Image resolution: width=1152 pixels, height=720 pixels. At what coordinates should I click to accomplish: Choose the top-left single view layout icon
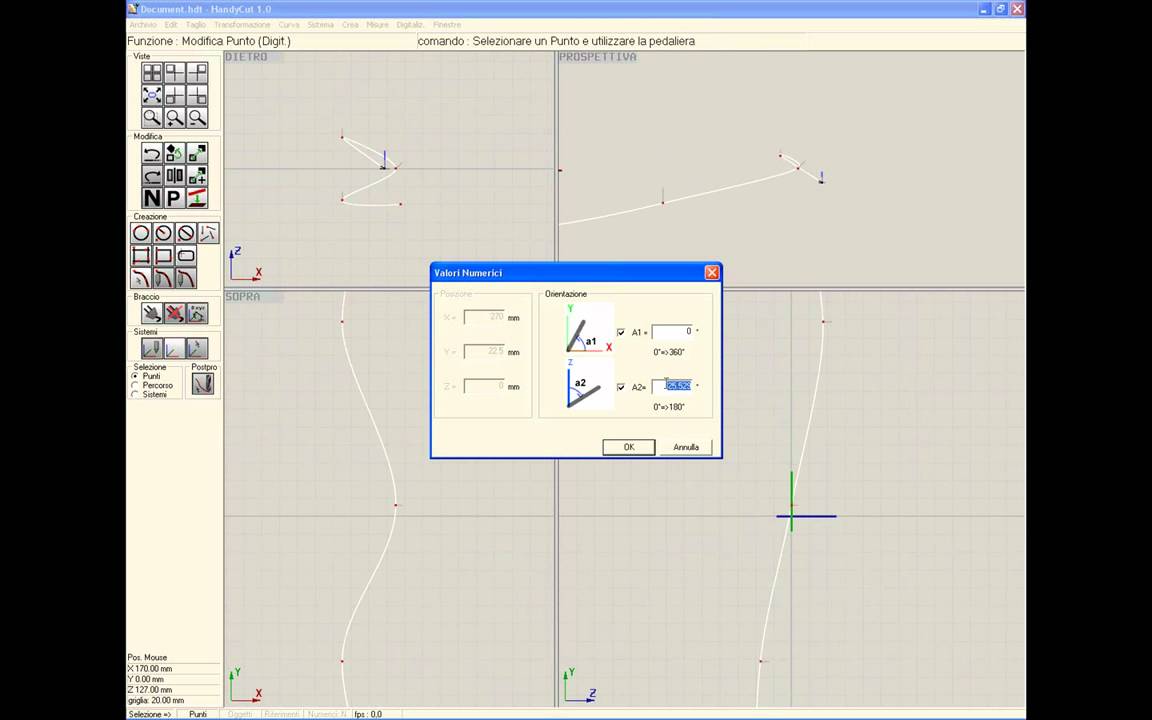(x=175, y=73)
